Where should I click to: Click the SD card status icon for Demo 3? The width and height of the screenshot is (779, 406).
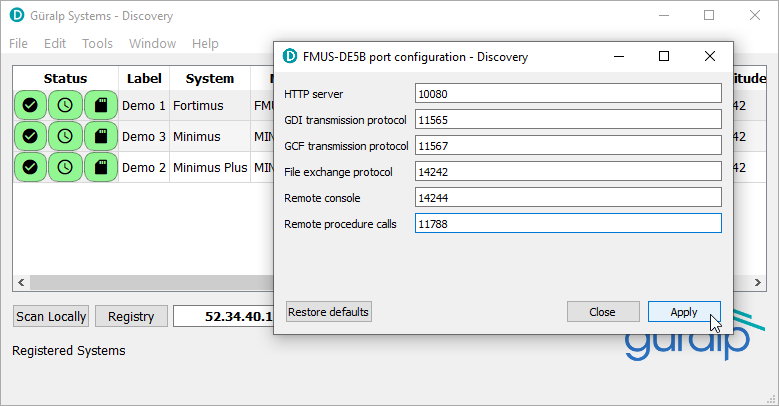point(101,136)
